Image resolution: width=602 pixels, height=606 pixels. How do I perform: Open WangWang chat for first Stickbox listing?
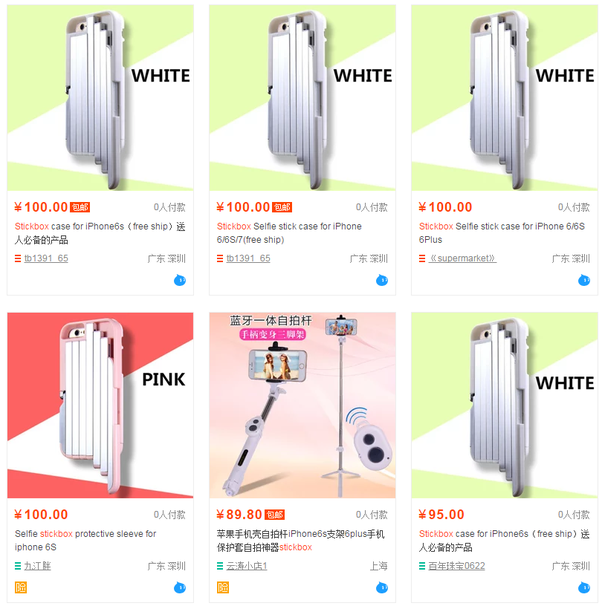point(180,280)
